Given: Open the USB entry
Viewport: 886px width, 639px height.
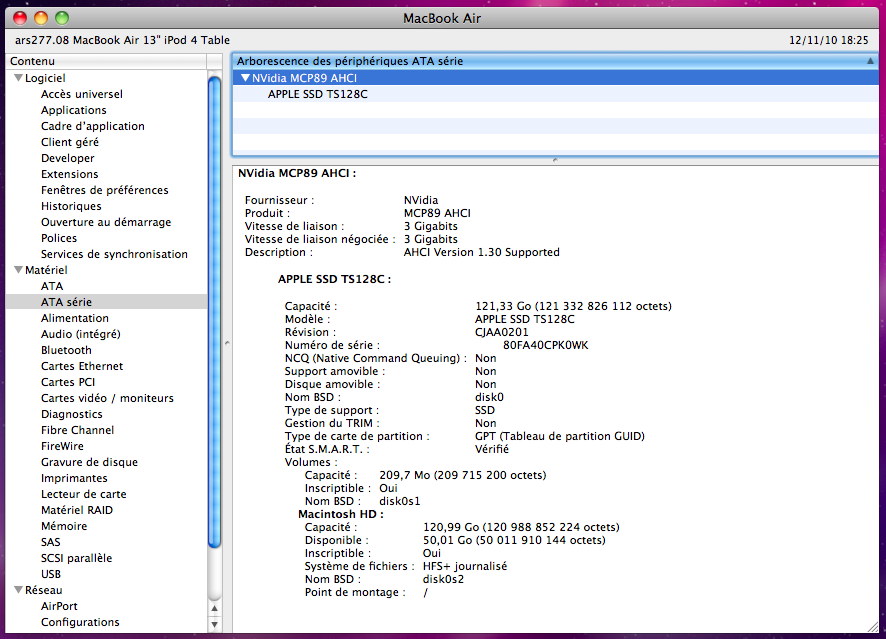Looking at the screenshot, I should (51, 574).
